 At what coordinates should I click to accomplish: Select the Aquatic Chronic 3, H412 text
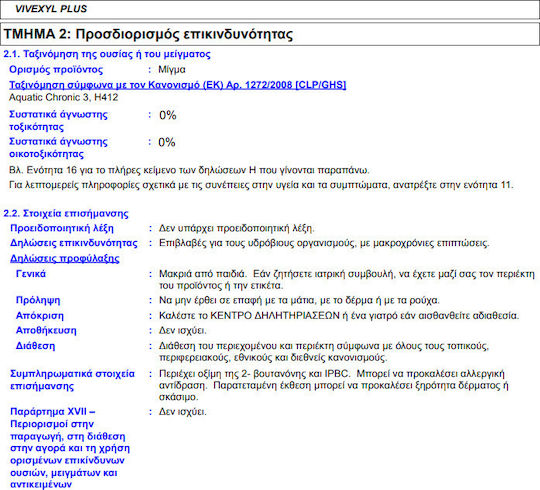63,97
